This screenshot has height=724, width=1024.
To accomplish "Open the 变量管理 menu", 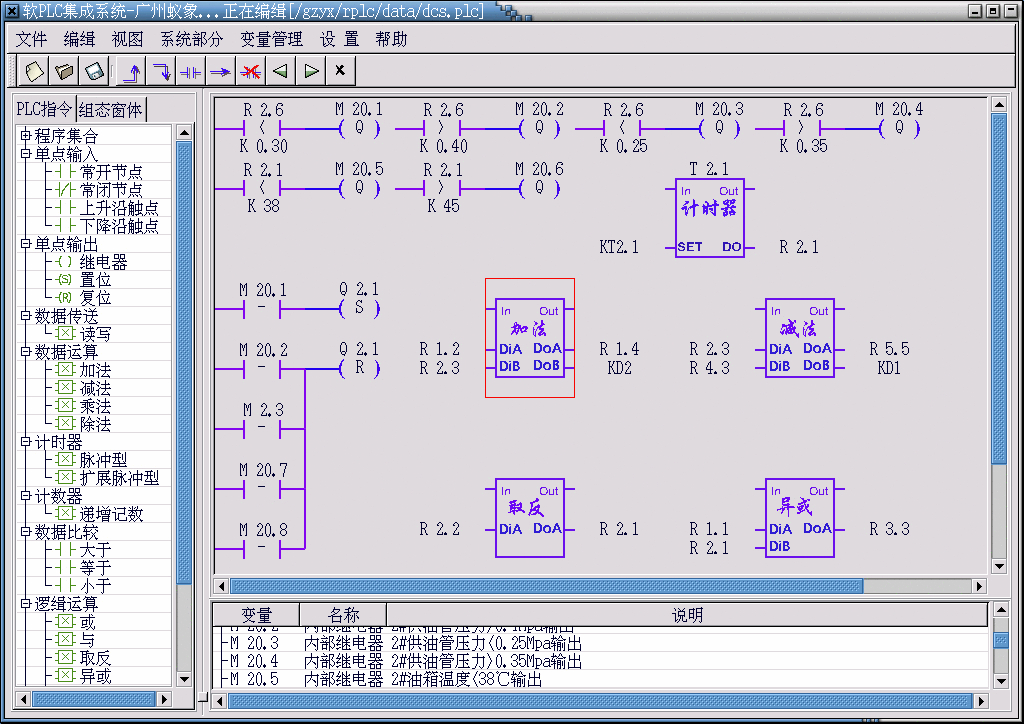I will coord(272,39).
